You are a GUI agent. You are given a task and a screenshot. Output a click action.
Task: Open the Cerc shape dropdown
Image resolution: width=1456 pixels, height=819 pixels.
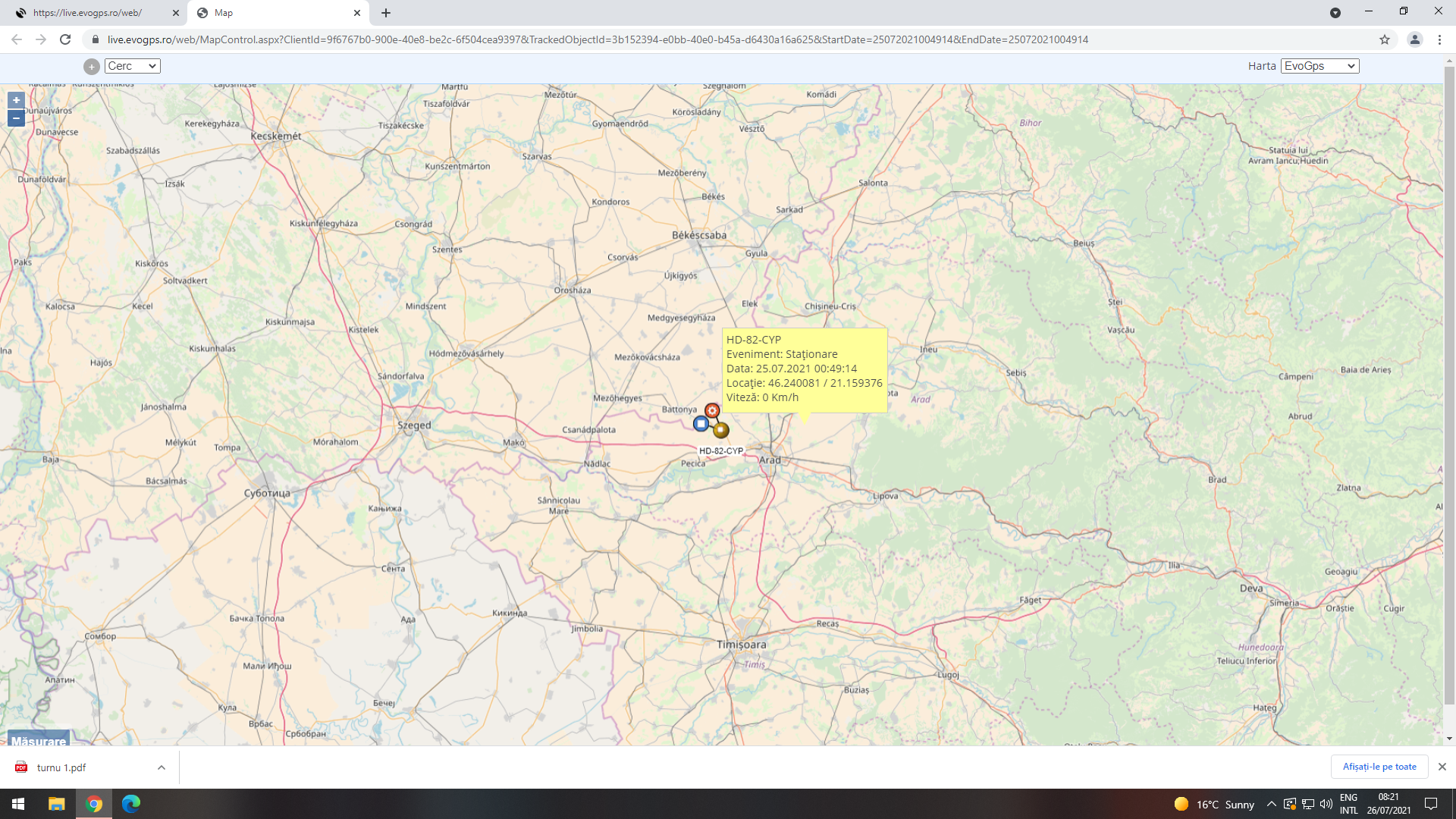[133, 66]
